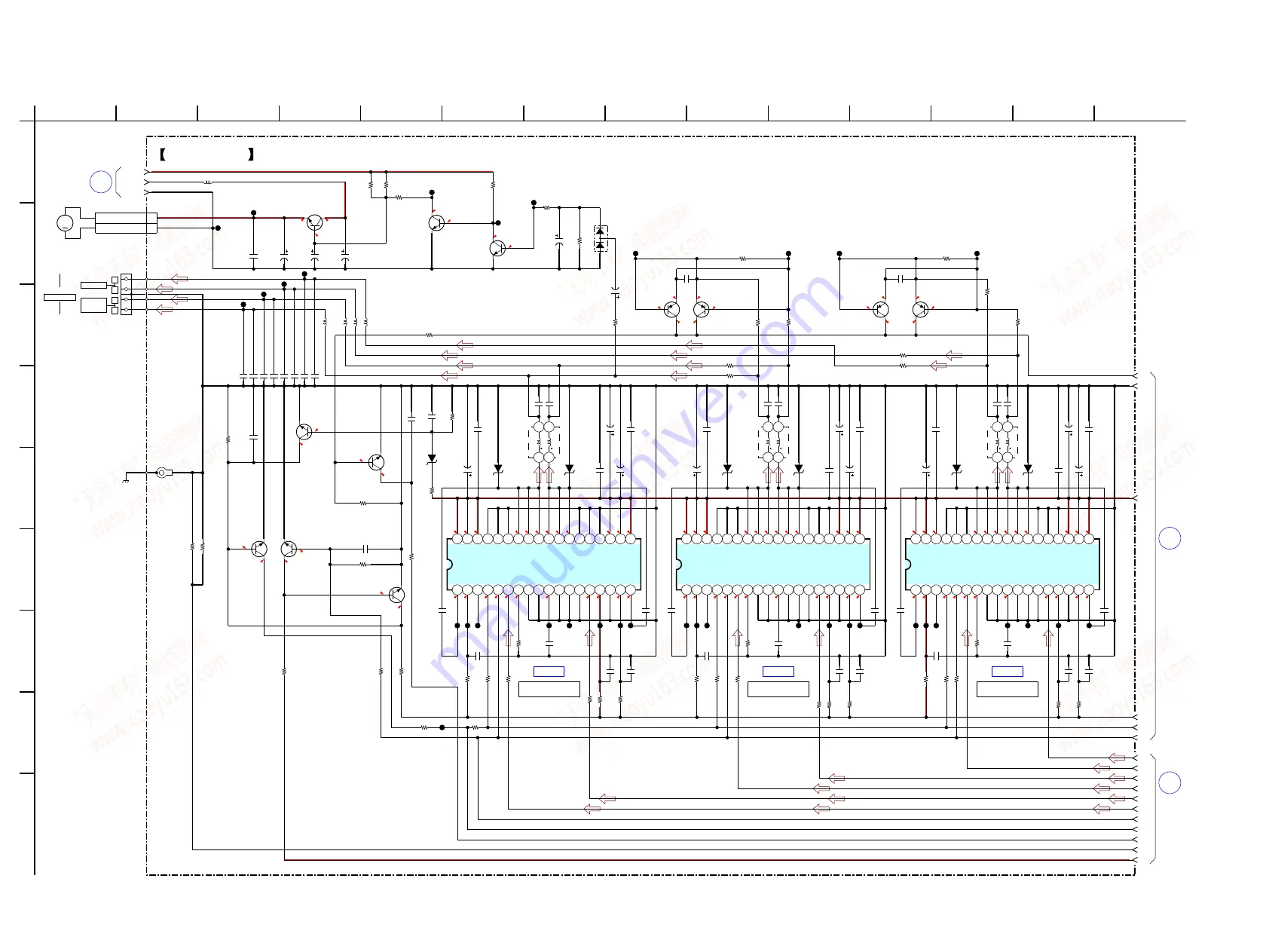Click the top-left transistor on the red supply line
This screenshot has height=952, width=1266.
click(315, 223)
